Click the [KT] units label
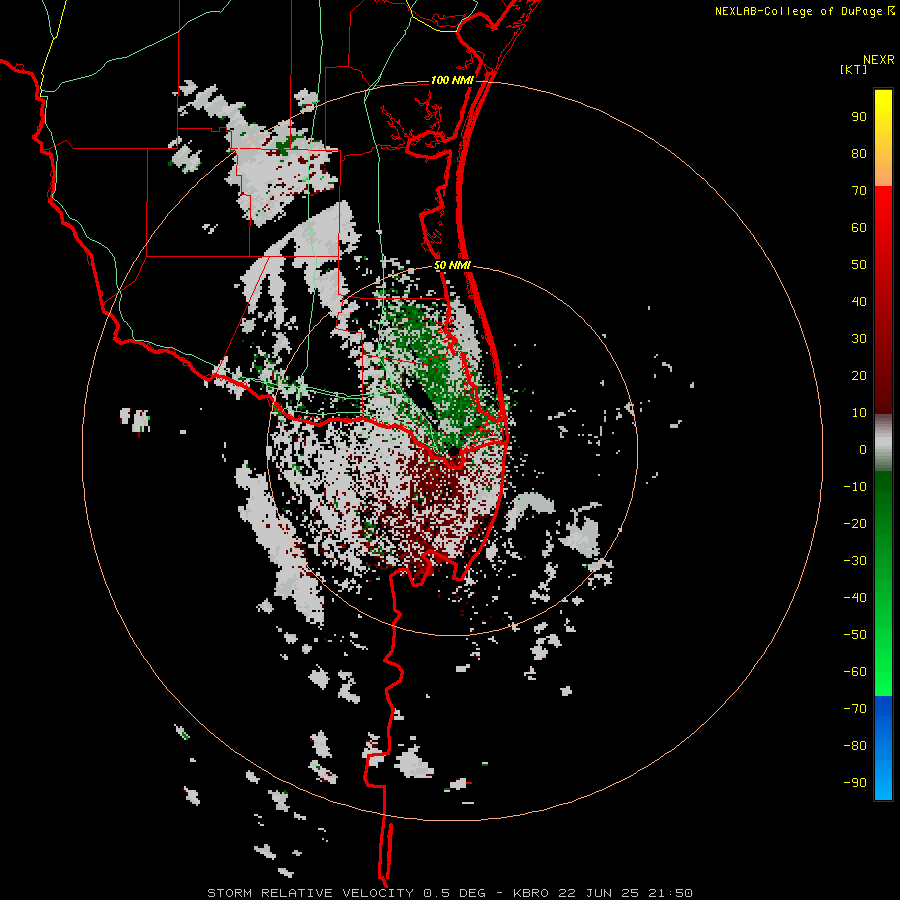900x900 pixels. coord(853,69)
